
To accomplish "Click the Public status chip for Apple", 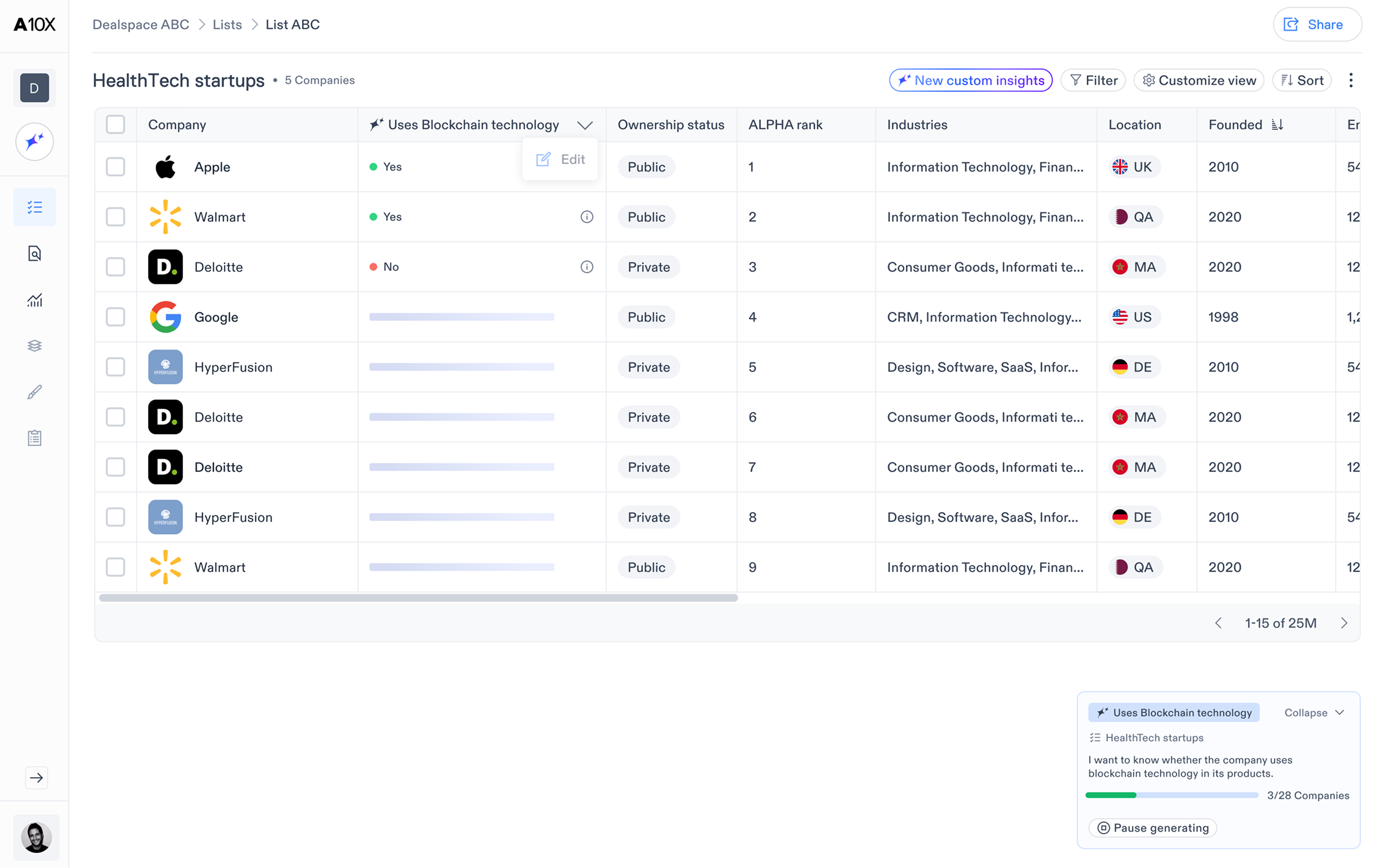I will point(646,167).
